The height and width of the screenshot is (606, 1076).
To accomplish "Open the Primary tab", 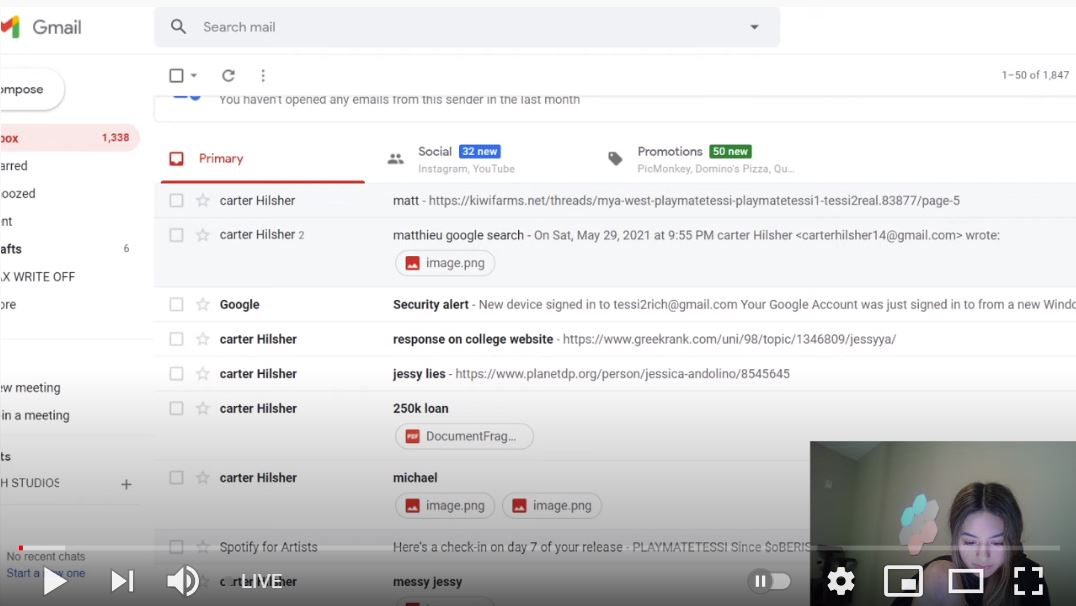I will coord(263,159).
